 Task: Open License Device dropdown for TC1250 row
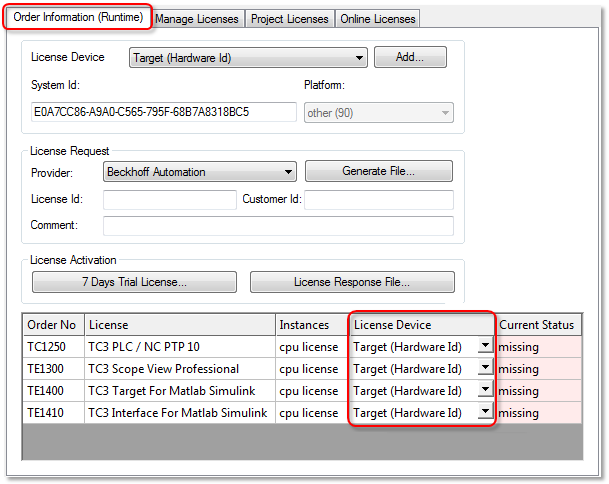485,345
